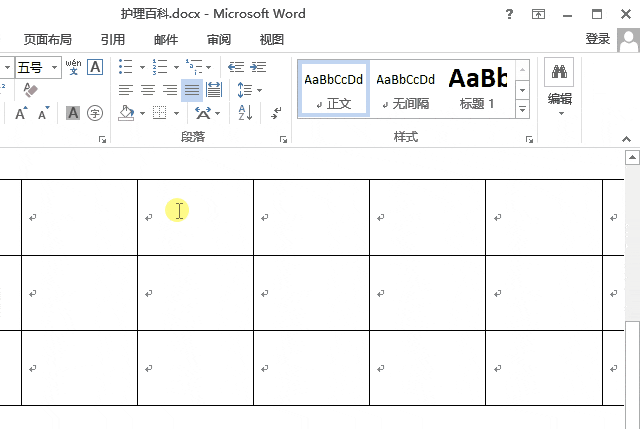640x429 pixels.
Task: Click the bullet list icon
Action: coord(125,67)
